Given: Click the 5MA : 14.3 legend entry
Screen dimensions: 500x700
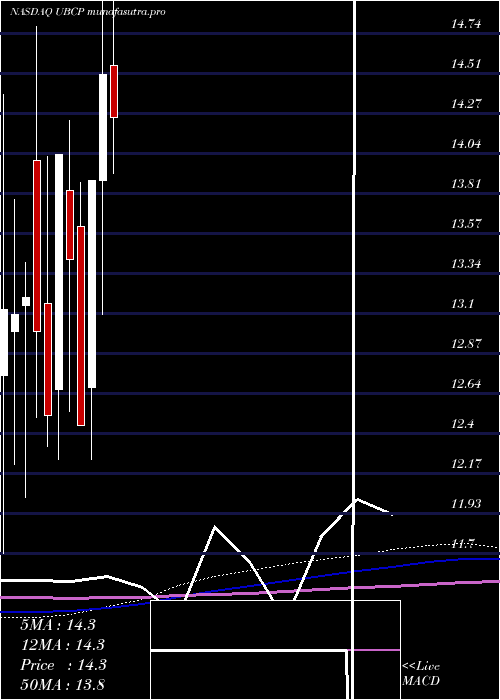Looking at the screenshot, I should (58, 625).
